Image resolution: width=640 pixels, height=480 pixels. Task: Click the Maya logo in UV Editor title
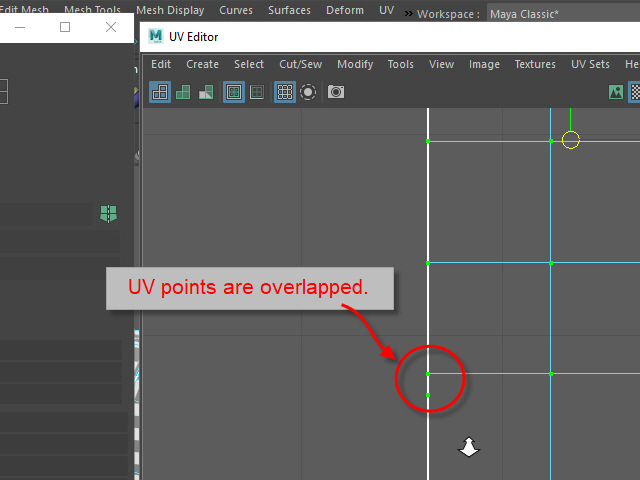coord(155,37)
